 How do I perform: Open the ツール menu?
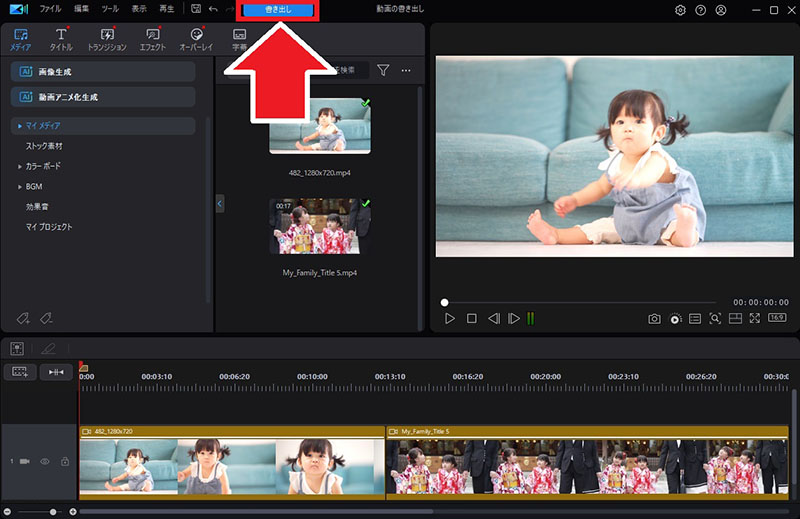[110, 9]
